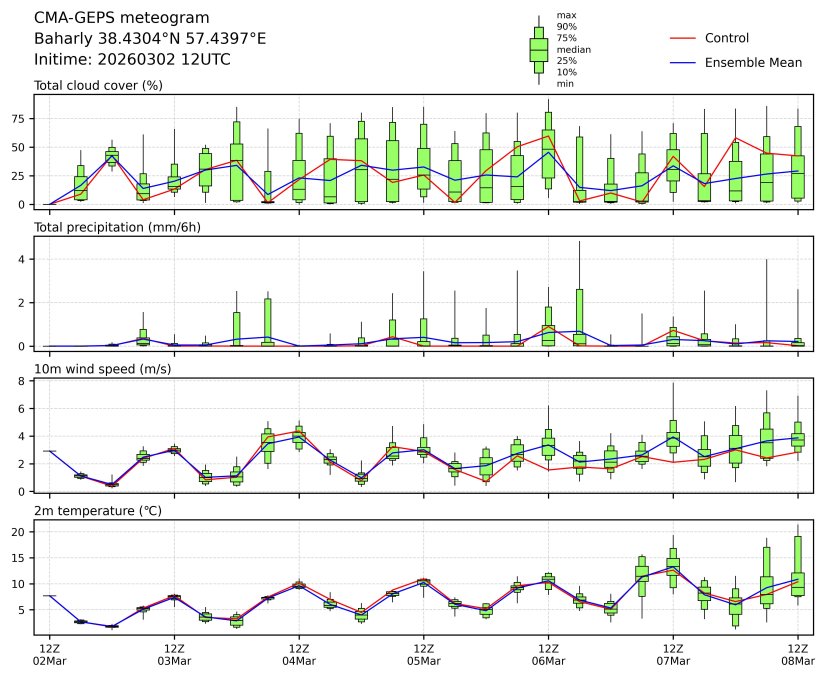Click the Initime 20260302 12UTC text
This screenshot has width=826, height=678.
click(132, 60)
